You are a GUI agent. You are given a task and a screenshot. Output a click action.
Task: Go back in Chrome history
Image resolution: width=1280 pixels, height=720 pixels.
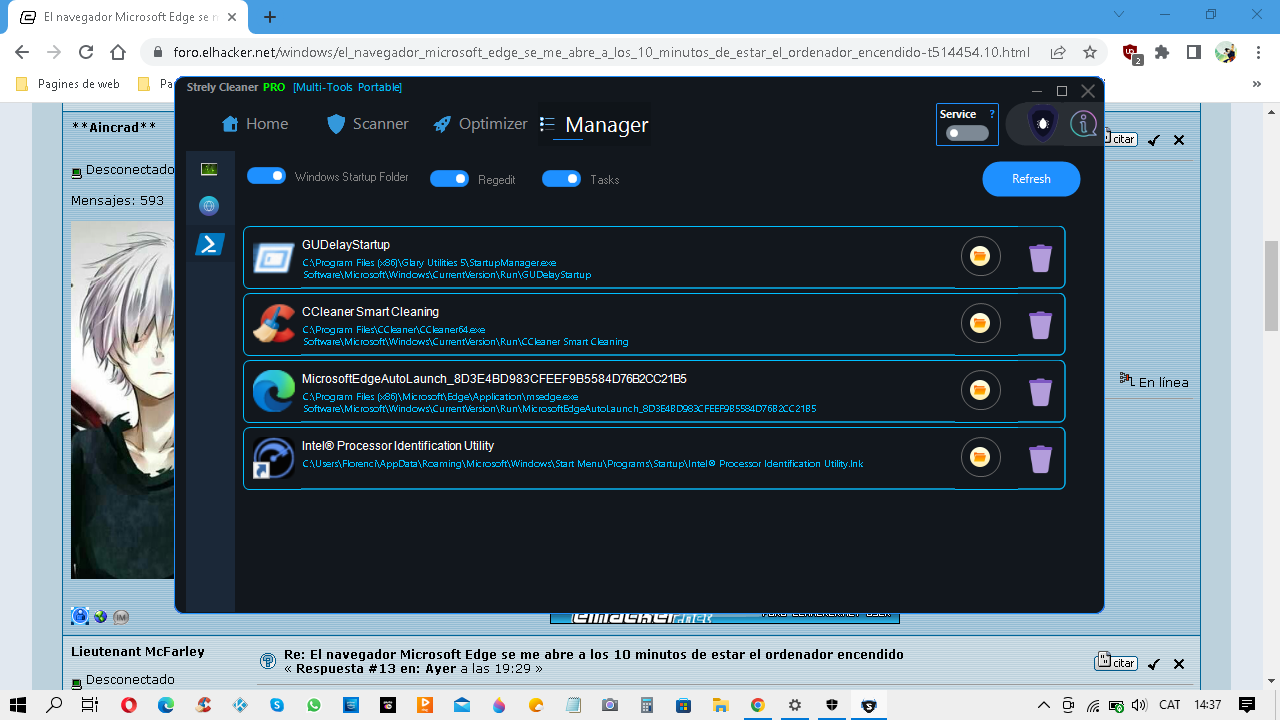tap(22, 52)
